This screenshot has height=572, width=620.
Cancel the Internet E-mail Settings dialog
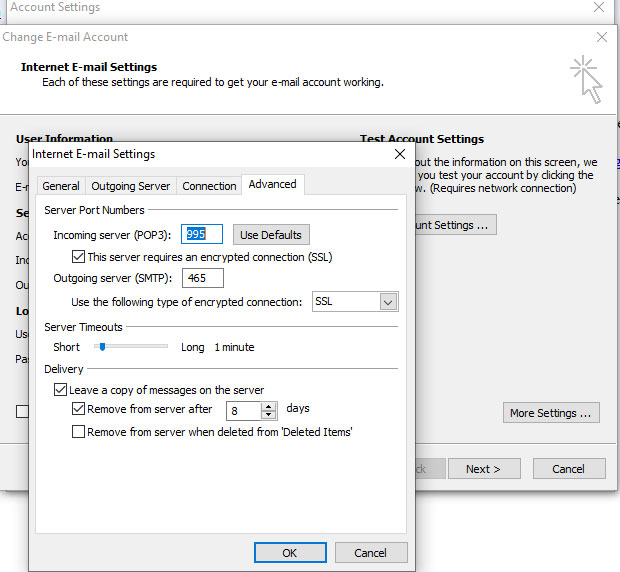click(369, 552)
